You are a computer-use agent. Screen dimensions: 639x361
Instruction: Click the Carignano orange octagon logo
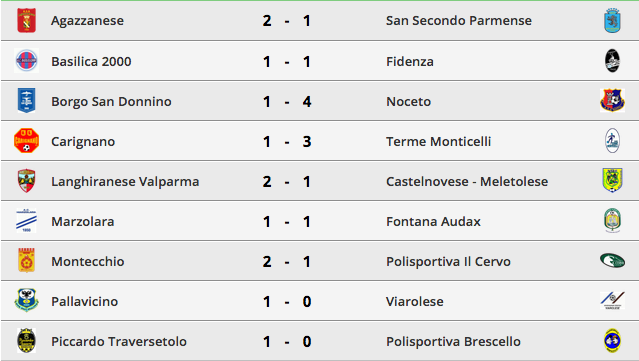pos(26,141)
